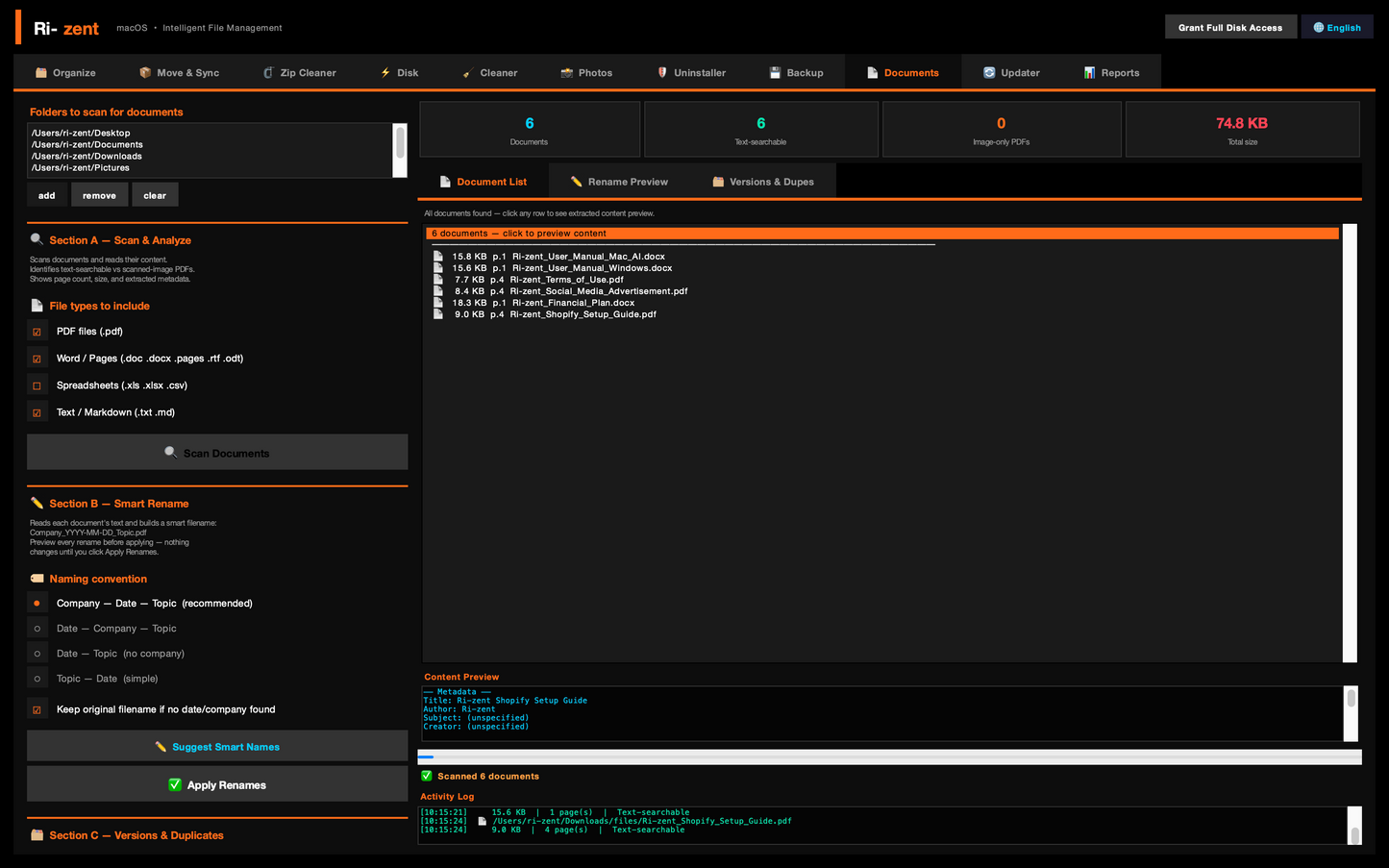This screenshot has width=1389, height=868.
Task: Click the green check icon by Scanned 6 documents
Action: pos(427,776)
